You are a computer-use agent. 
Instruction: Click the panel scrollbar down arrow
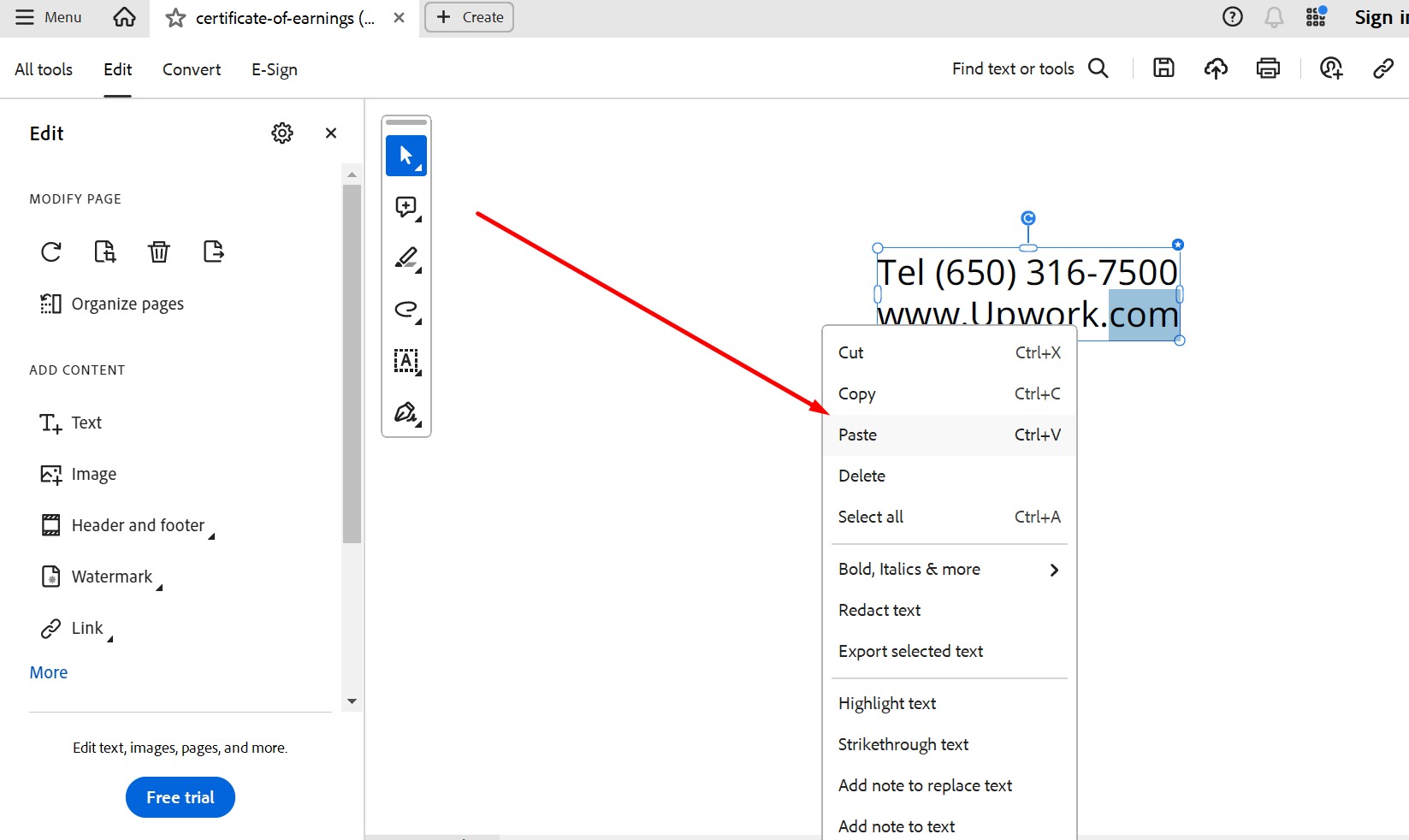(352, 701)
